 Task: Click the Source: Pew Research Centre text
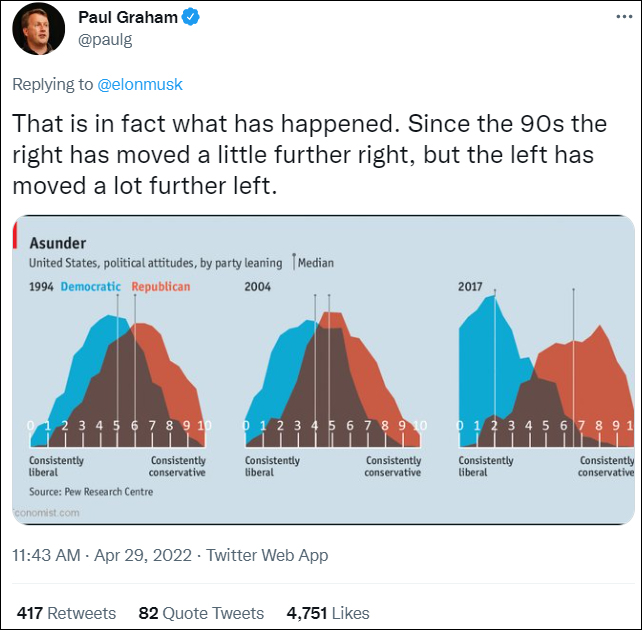click(91, 491)
